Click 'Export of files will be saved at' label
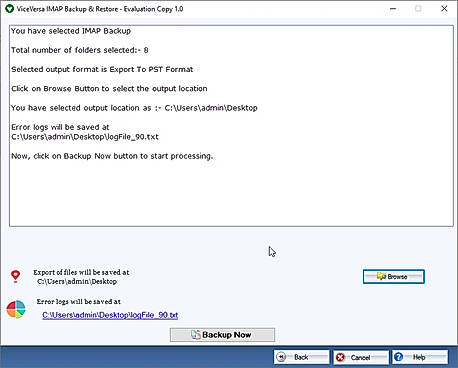The height and width of the screenshot is (368, 458). click(81, 272)
